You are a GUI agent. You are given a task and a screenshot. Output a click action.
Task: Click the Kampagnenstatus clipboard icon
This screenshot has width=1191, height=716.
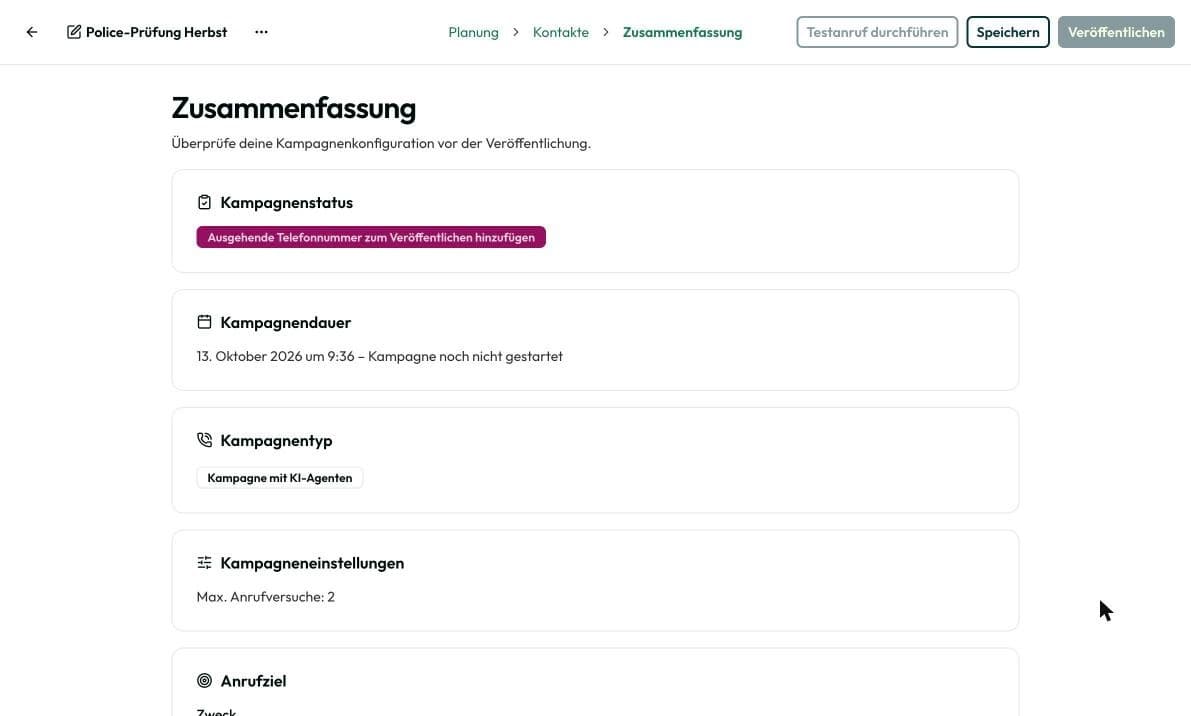[204, 202]
